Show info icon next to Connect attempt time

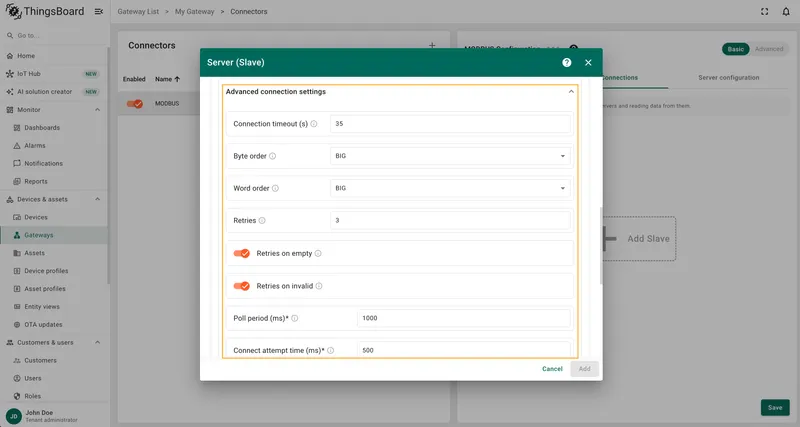331,350
